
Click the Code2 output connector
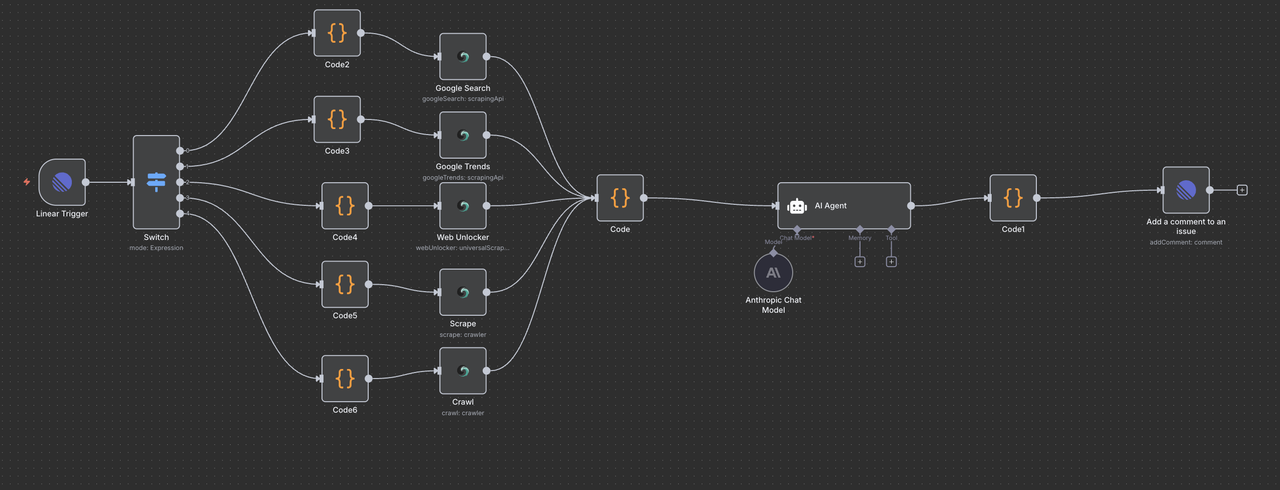tap(361, 33)
